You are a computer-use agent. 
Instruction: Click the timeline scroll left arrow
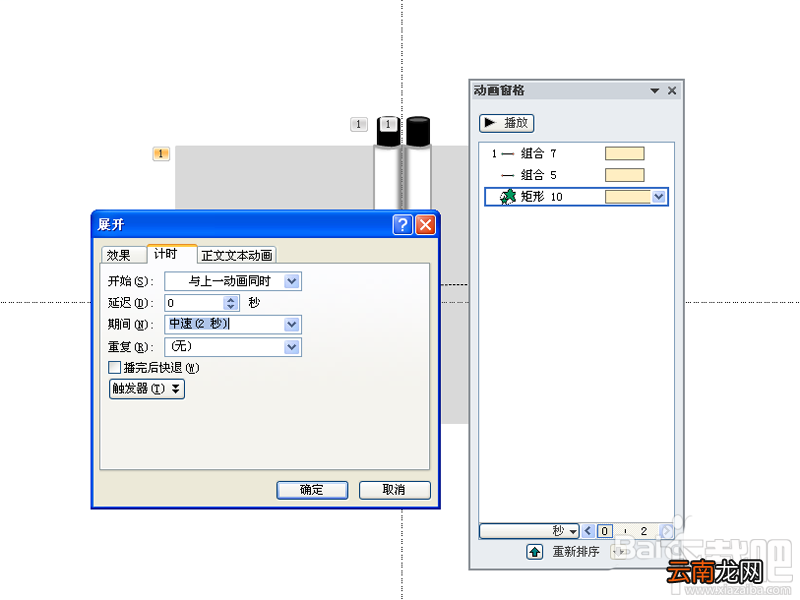coord(588,531)
